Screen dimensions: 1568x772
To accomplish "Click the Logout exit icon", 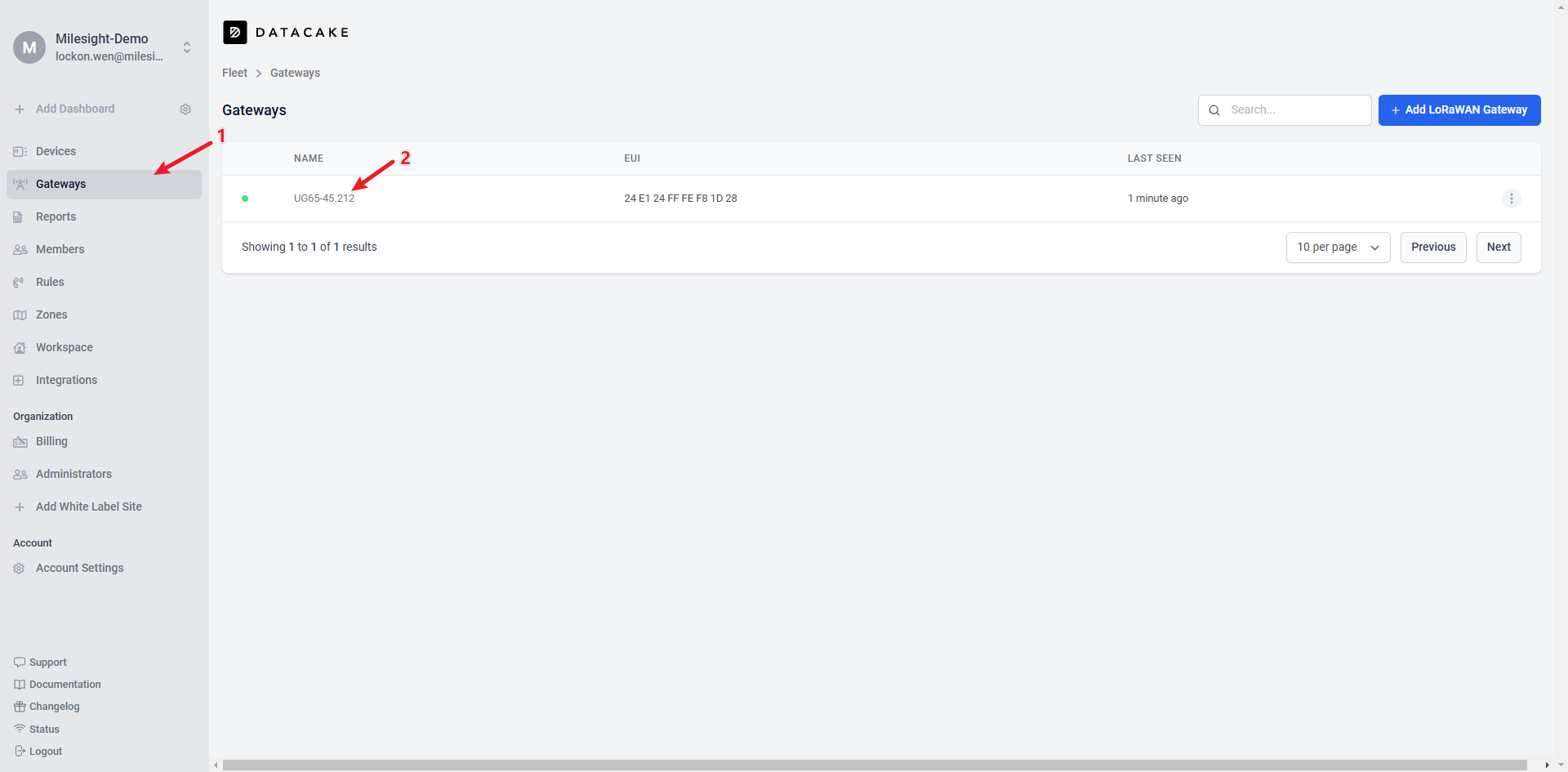I will tap(20, 752).
